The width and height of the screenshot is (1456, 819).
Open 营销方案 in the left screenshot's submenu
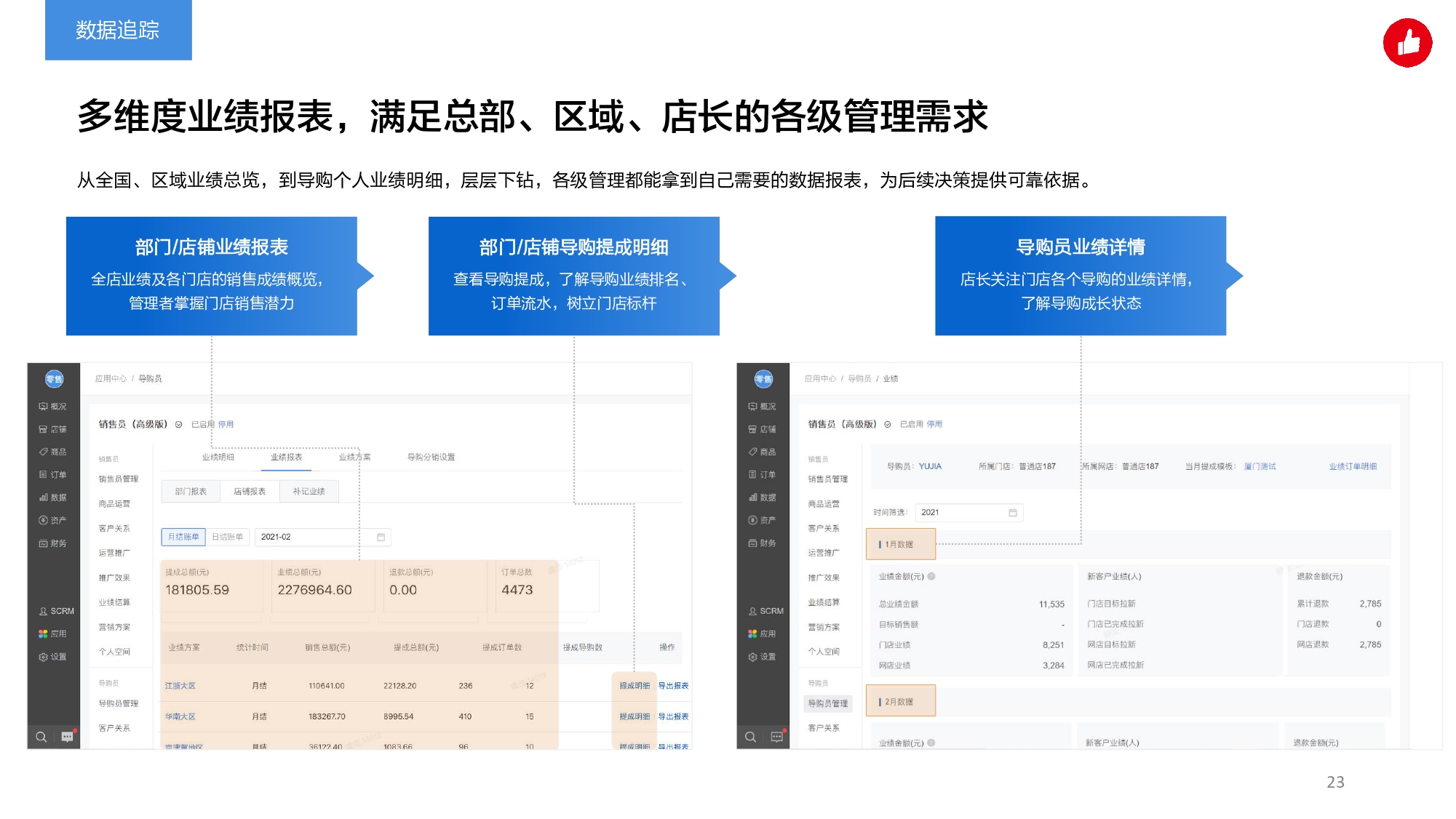click(x=115, y=627)
